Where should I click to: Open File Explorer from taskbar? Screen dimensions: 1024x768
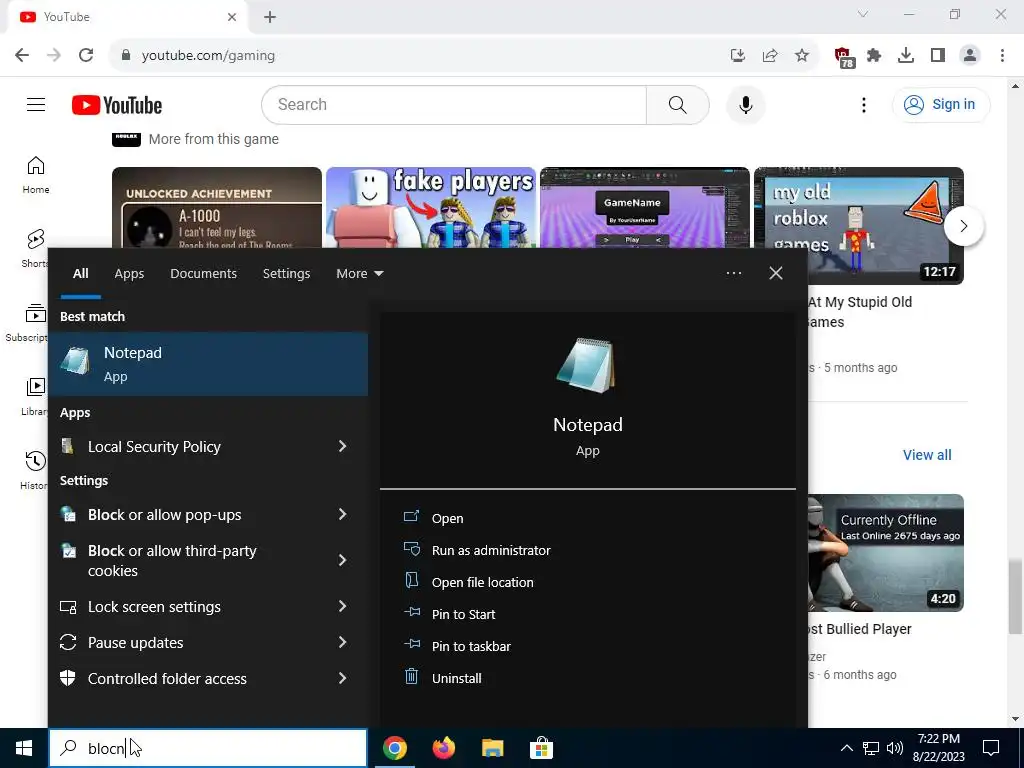(492, 748)
